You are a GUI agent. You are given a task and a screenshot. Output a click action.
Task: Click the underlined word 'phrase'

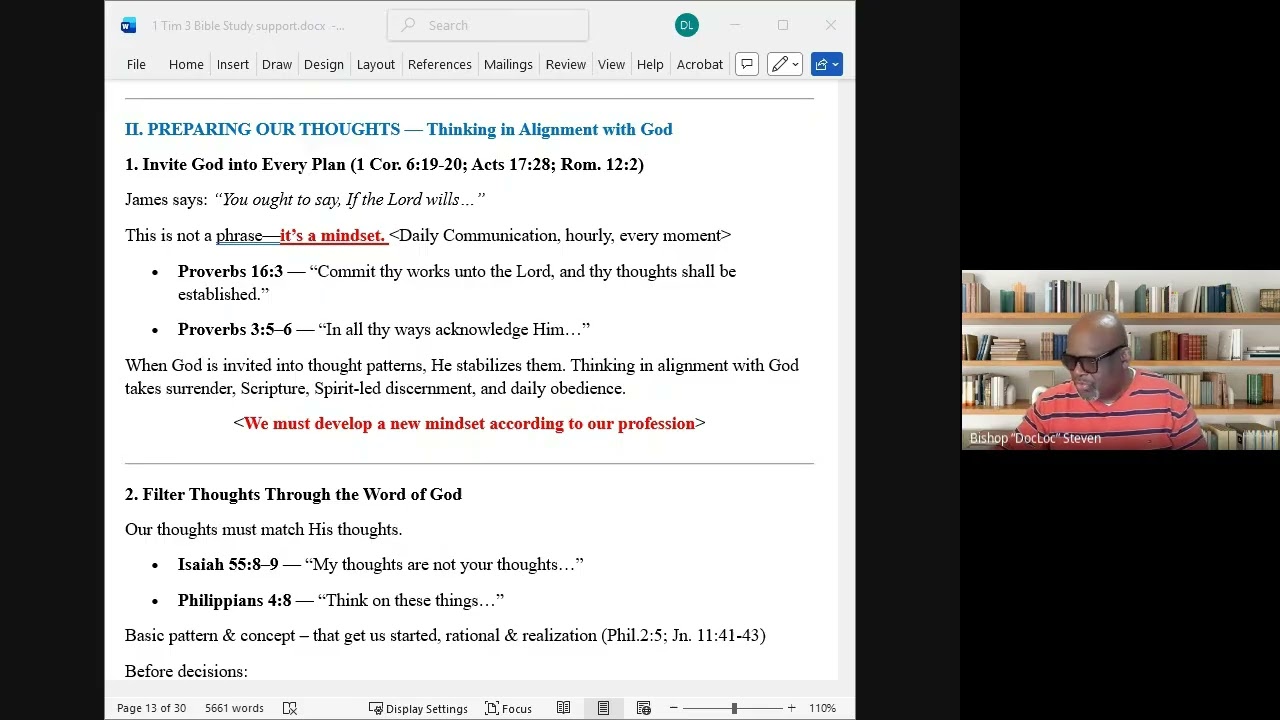click(x=239, y=236)
